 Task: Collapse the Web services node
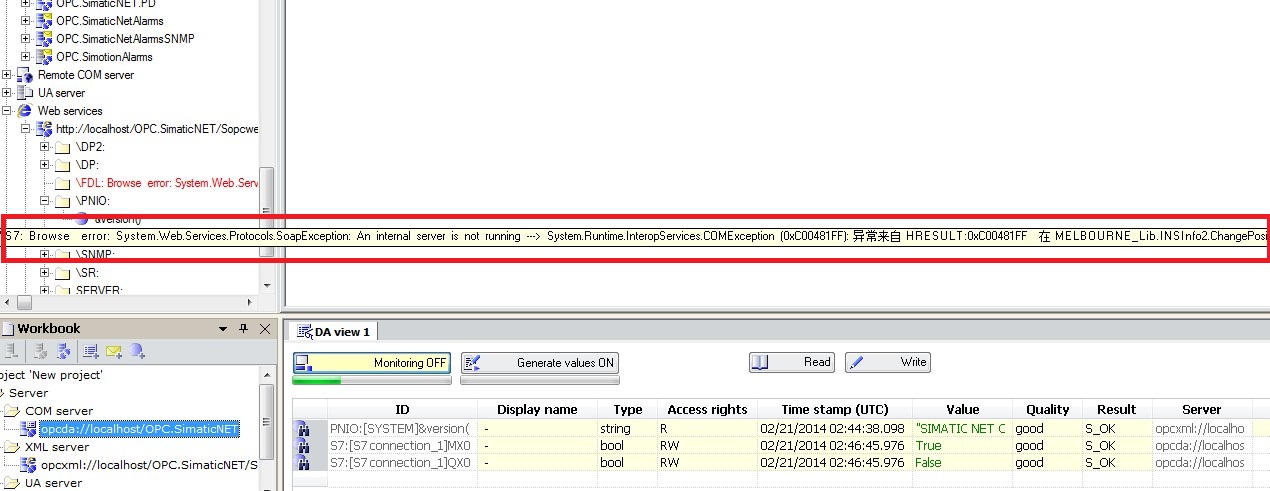click(7, 111)
